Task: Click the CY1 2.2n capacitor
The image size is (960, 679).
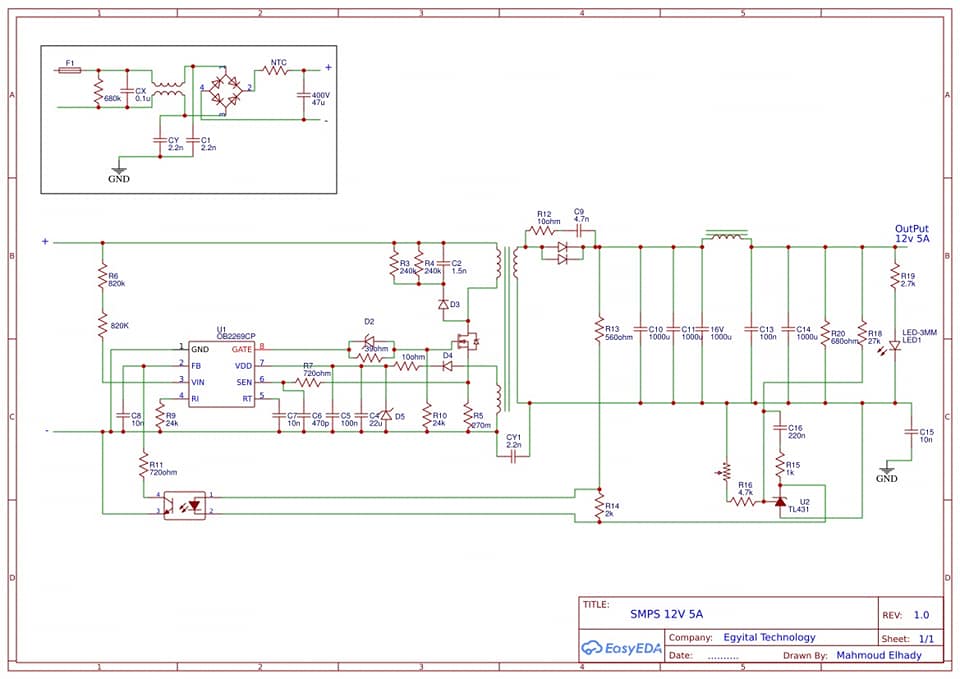Action: click(x=514, y=457)
